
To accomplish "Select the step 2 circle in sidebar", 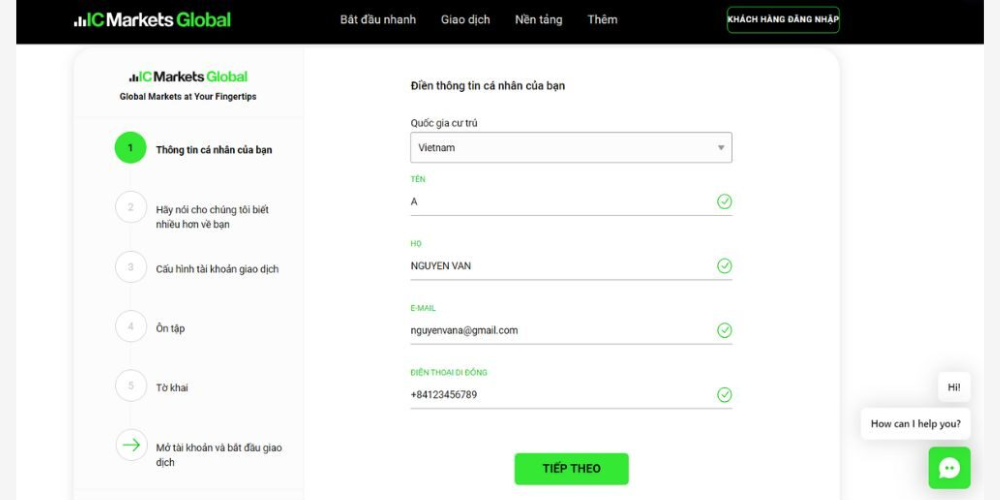I will pyautogui.click(x=130, y=207).
